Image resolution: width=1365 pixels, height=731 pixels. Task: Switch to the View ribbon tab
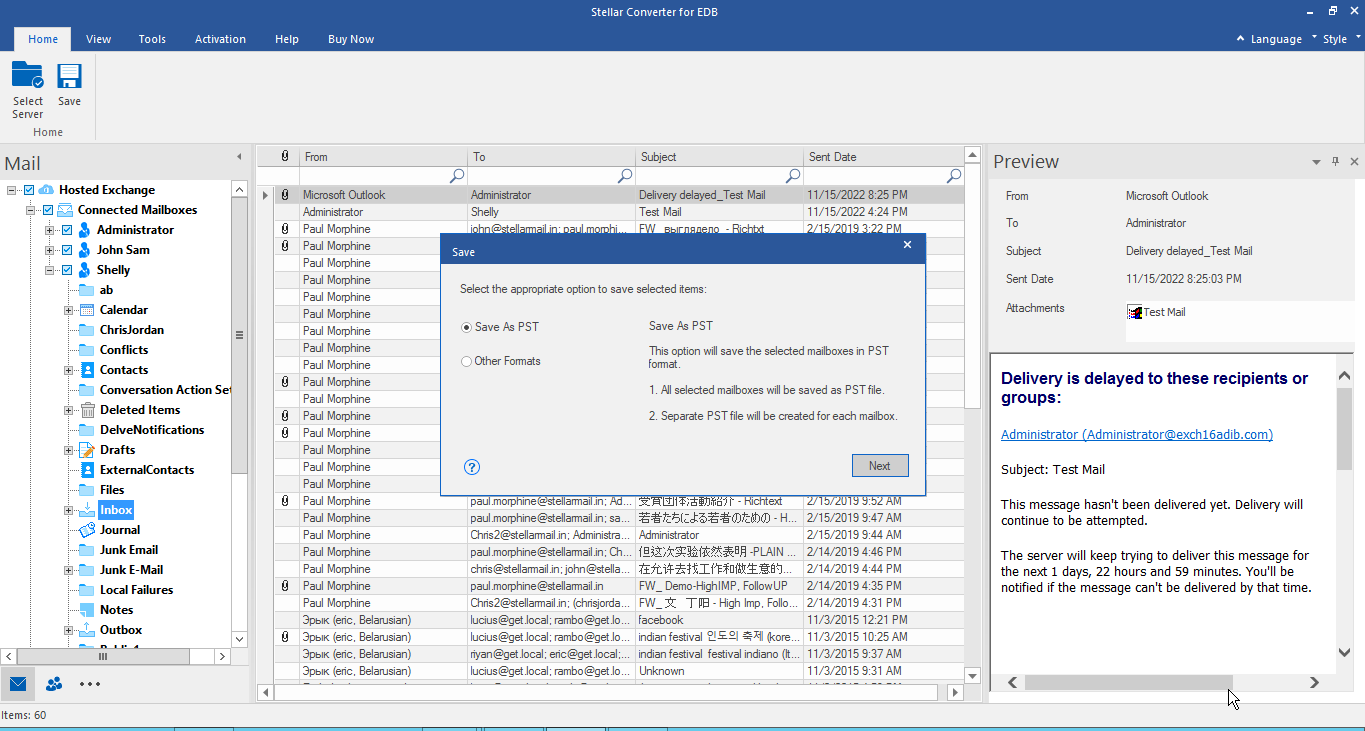click(98, 39)
